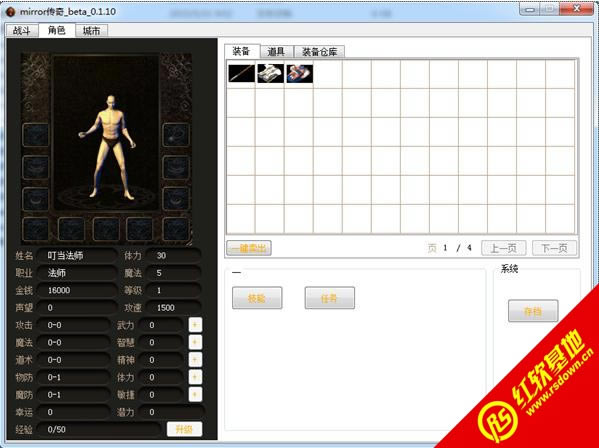Add a point to 敏捷 stat
Viewport: 599px width, 448px height.
(195, 395)
